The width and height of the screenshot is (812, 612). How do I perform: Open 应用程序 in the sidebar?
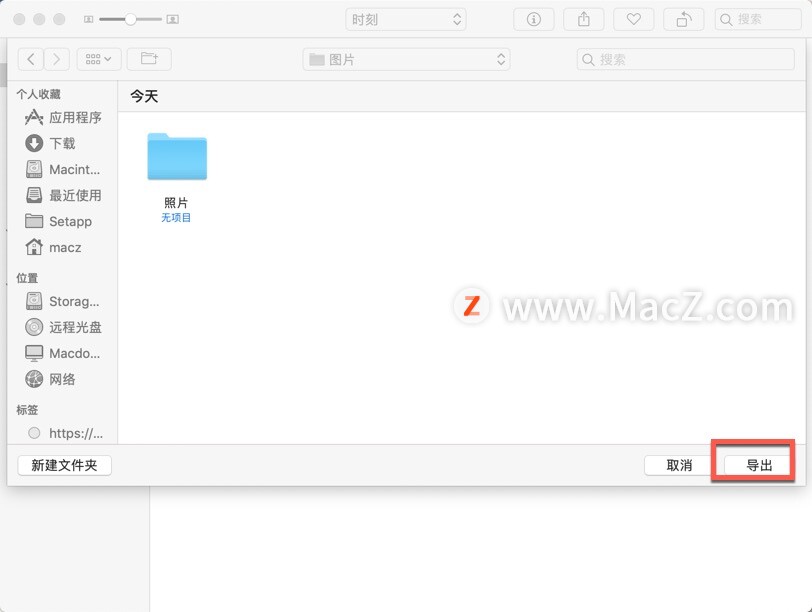pos(63,118)
